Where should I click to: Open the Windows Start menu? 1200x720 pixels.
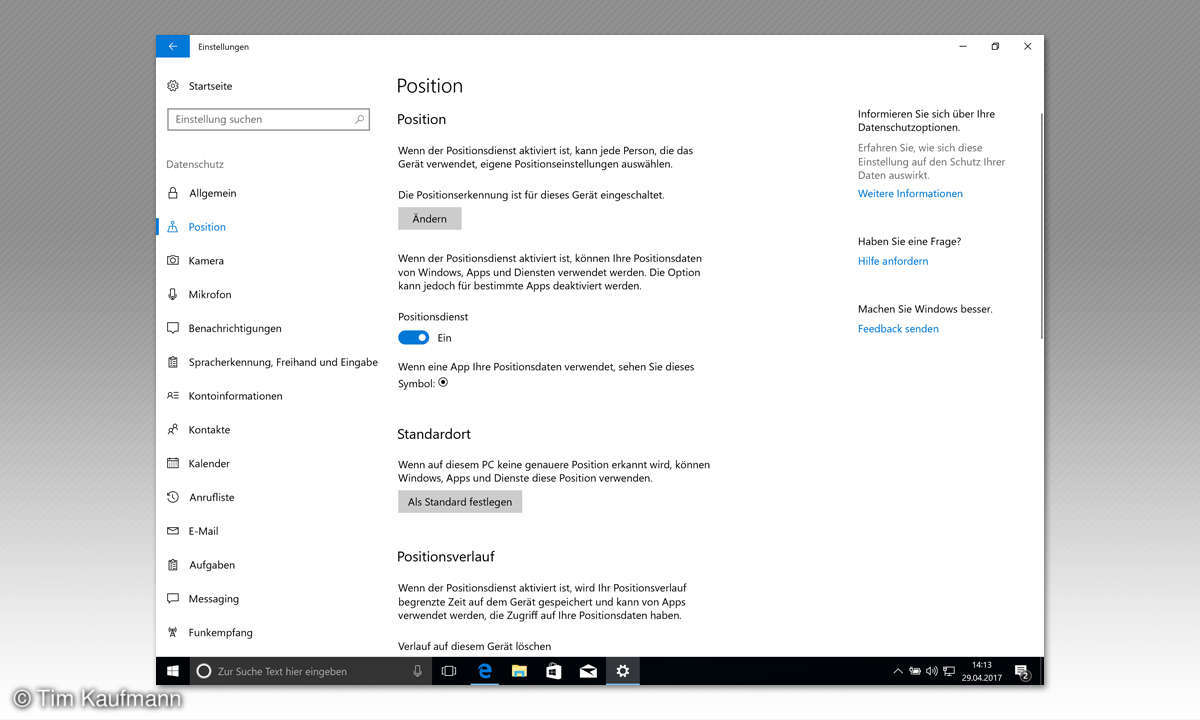[x=172, y=671]
